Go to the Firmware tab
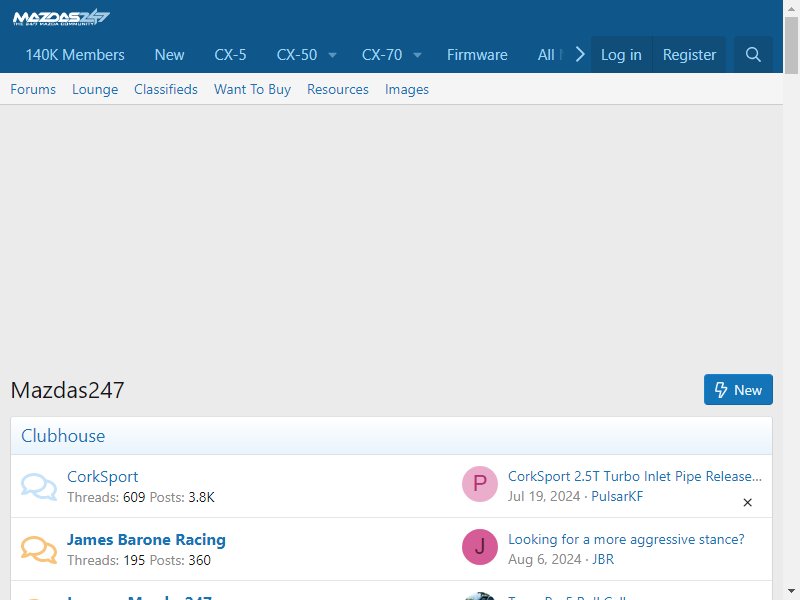 (477, 55)
